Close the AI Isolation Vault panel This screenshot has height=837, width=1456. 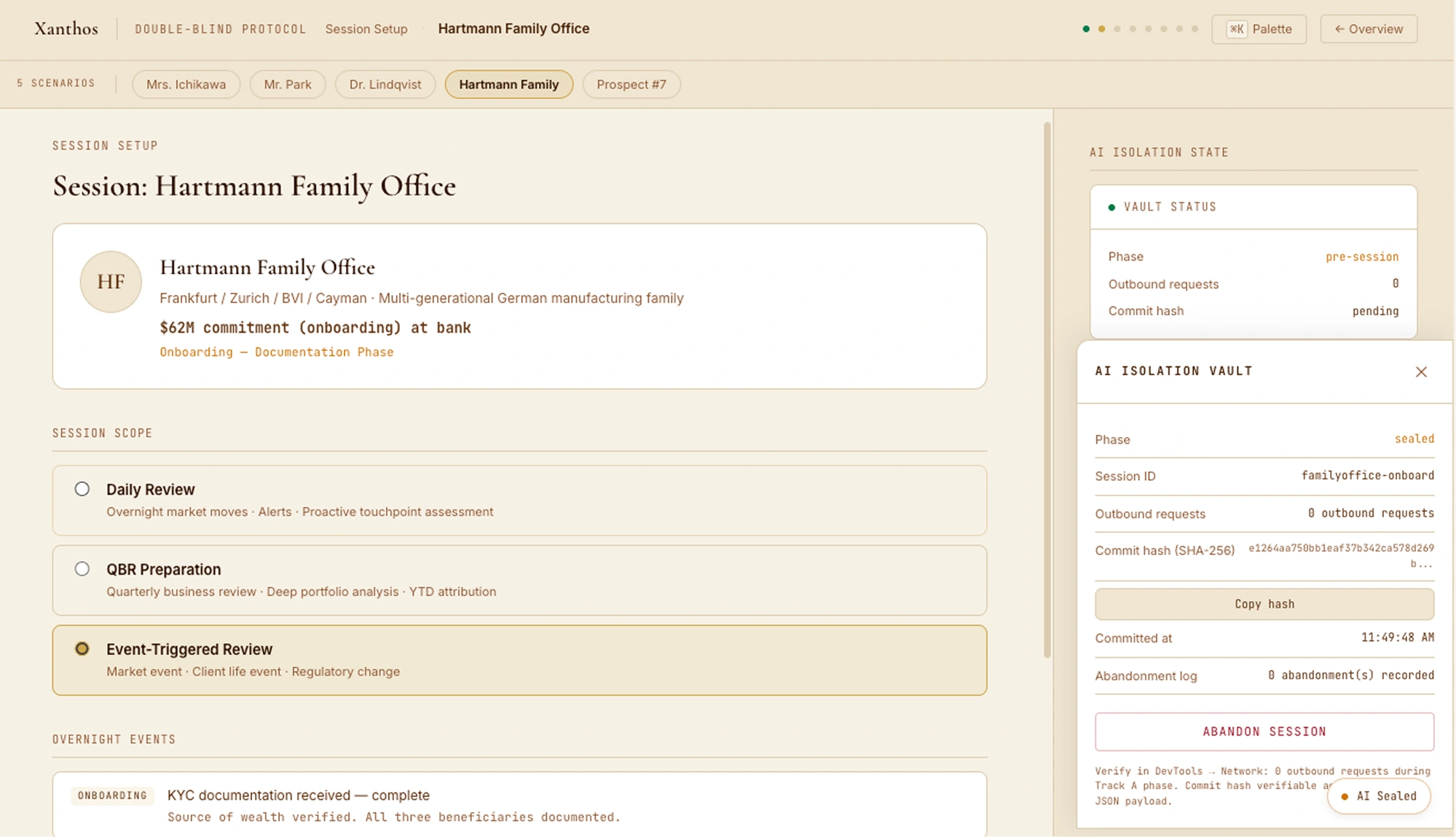tap(1421, 372)
